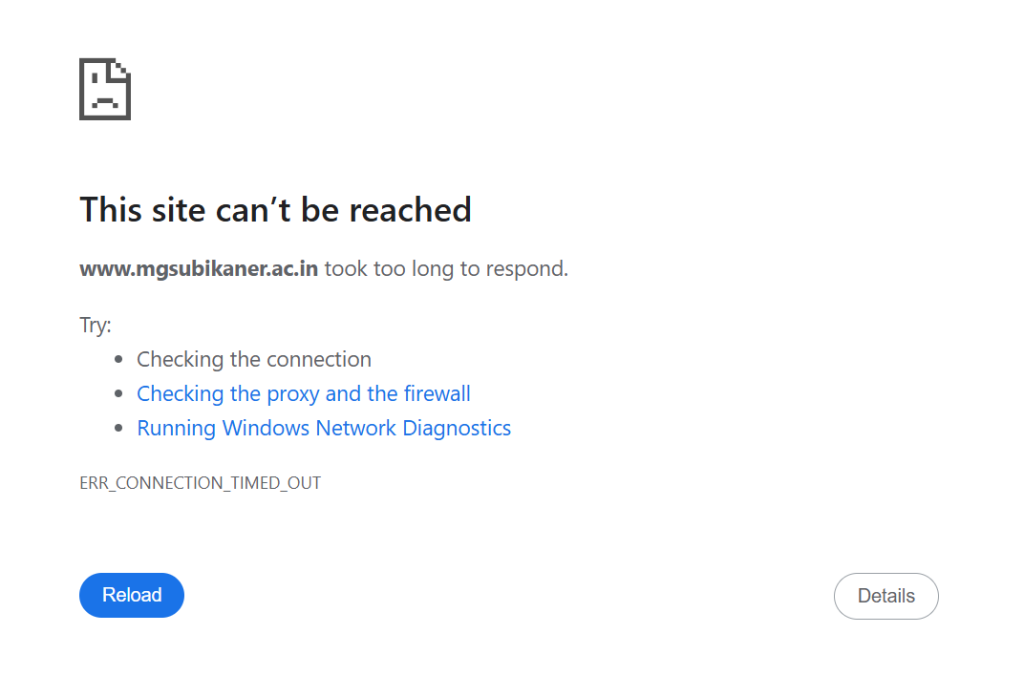Viewport: 1024px width, 697px height.
Task: Click the blue Reload button label
Action: tap(131, 595)
